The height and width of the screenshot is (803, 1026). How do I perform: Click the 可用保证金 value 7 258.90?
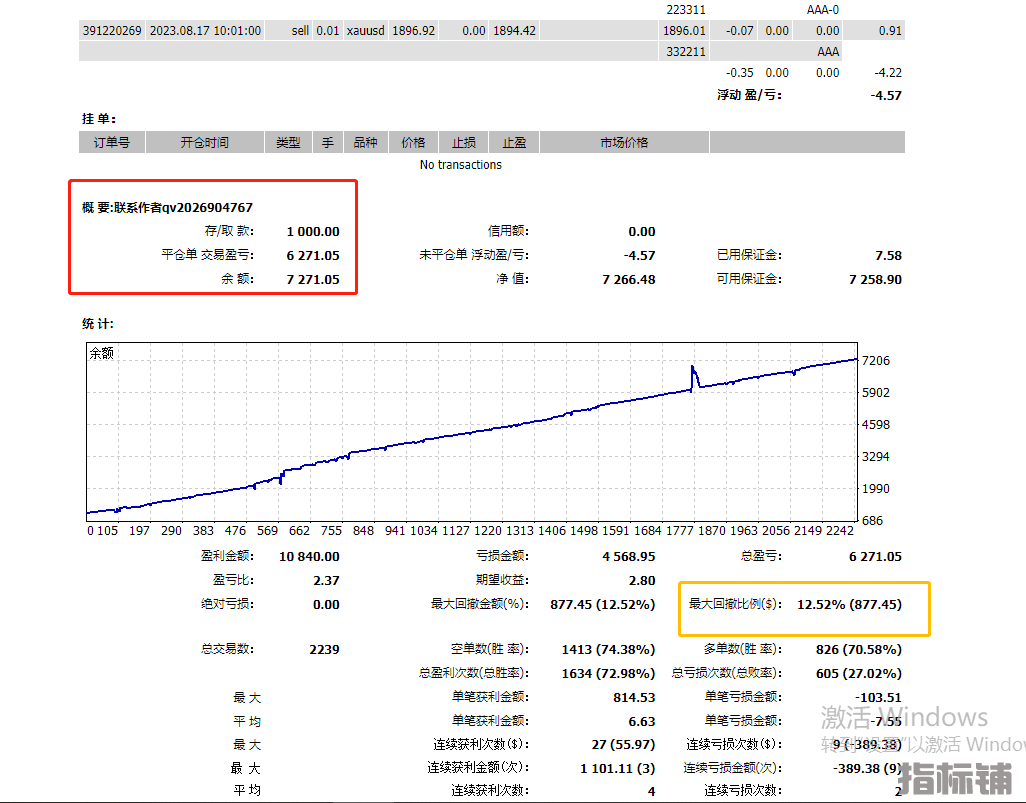click(x=874, y=280)
